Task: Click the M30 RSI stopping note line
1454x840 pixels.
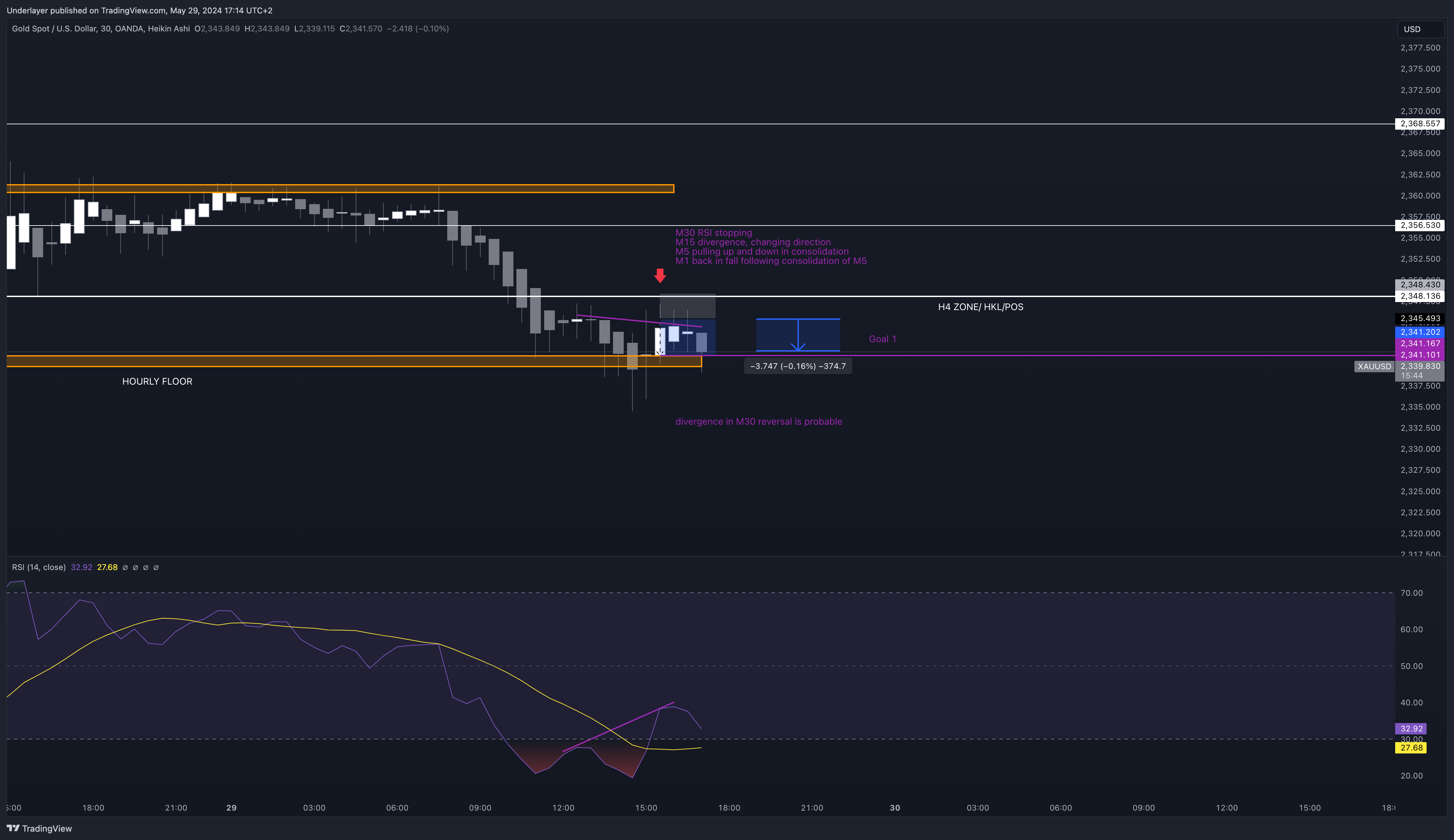Action: (714, 233)
